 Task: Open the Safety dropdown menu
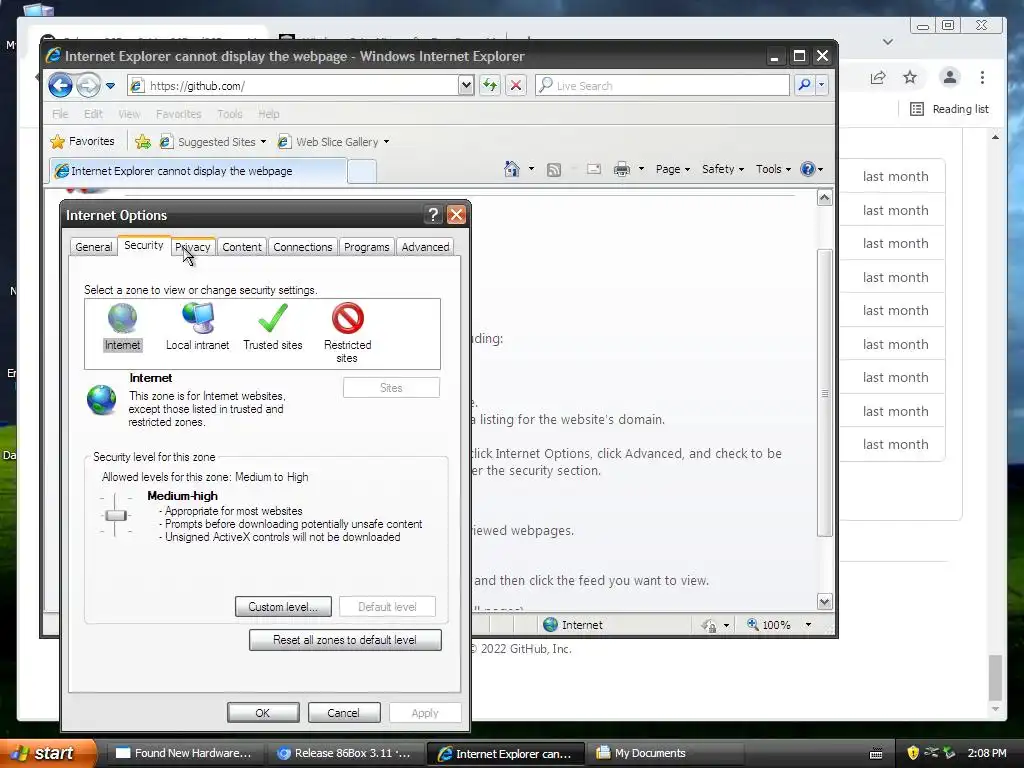click(x=722, y=169)
